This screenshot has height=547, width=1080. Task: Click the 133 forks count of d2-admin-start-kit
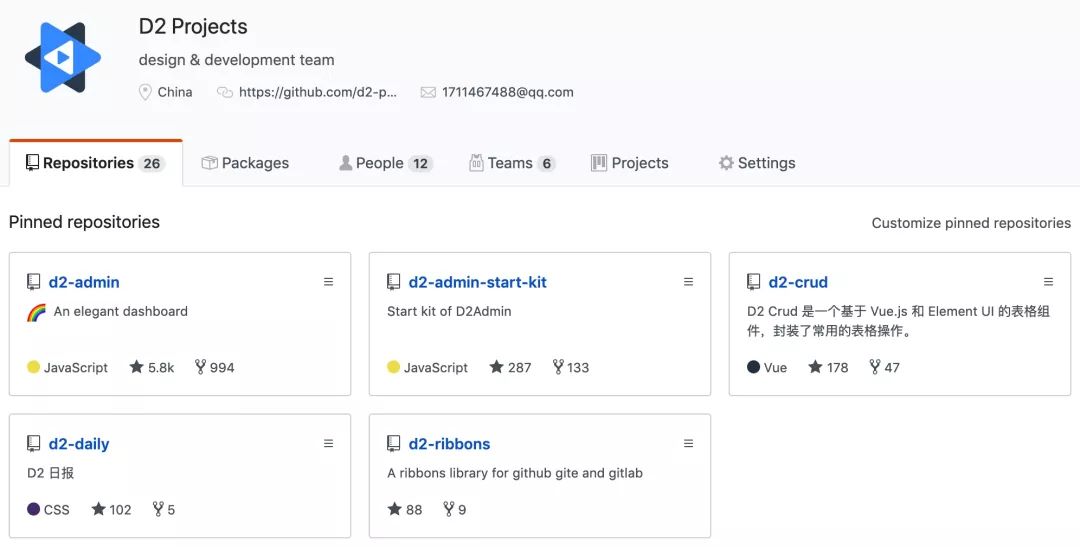click(571, 367)
